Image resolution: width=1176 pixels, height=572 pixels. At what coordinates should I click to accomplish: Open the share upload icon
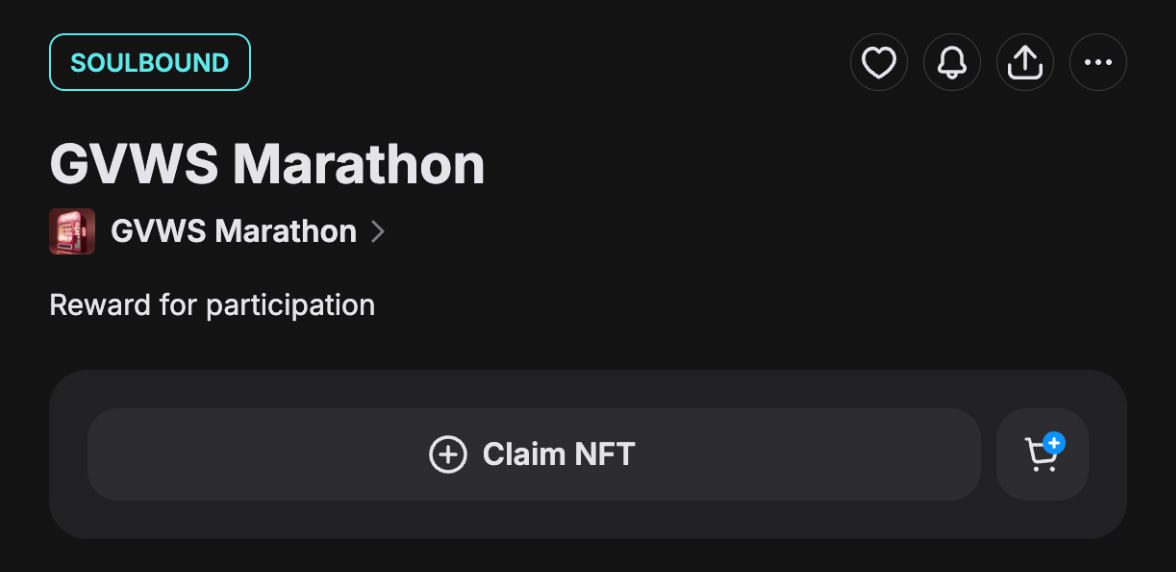click(x=1024, y=62)
